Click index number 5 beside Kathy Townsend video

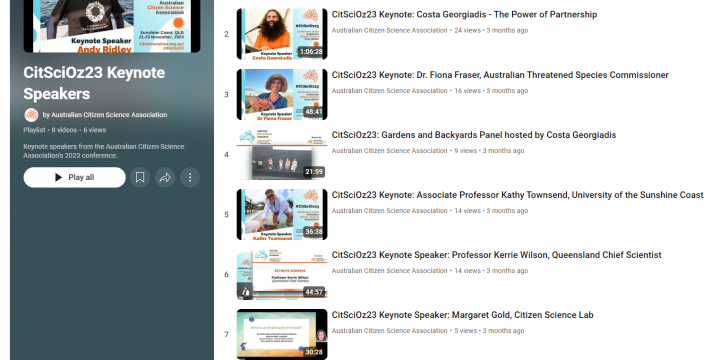coord(226,214)
